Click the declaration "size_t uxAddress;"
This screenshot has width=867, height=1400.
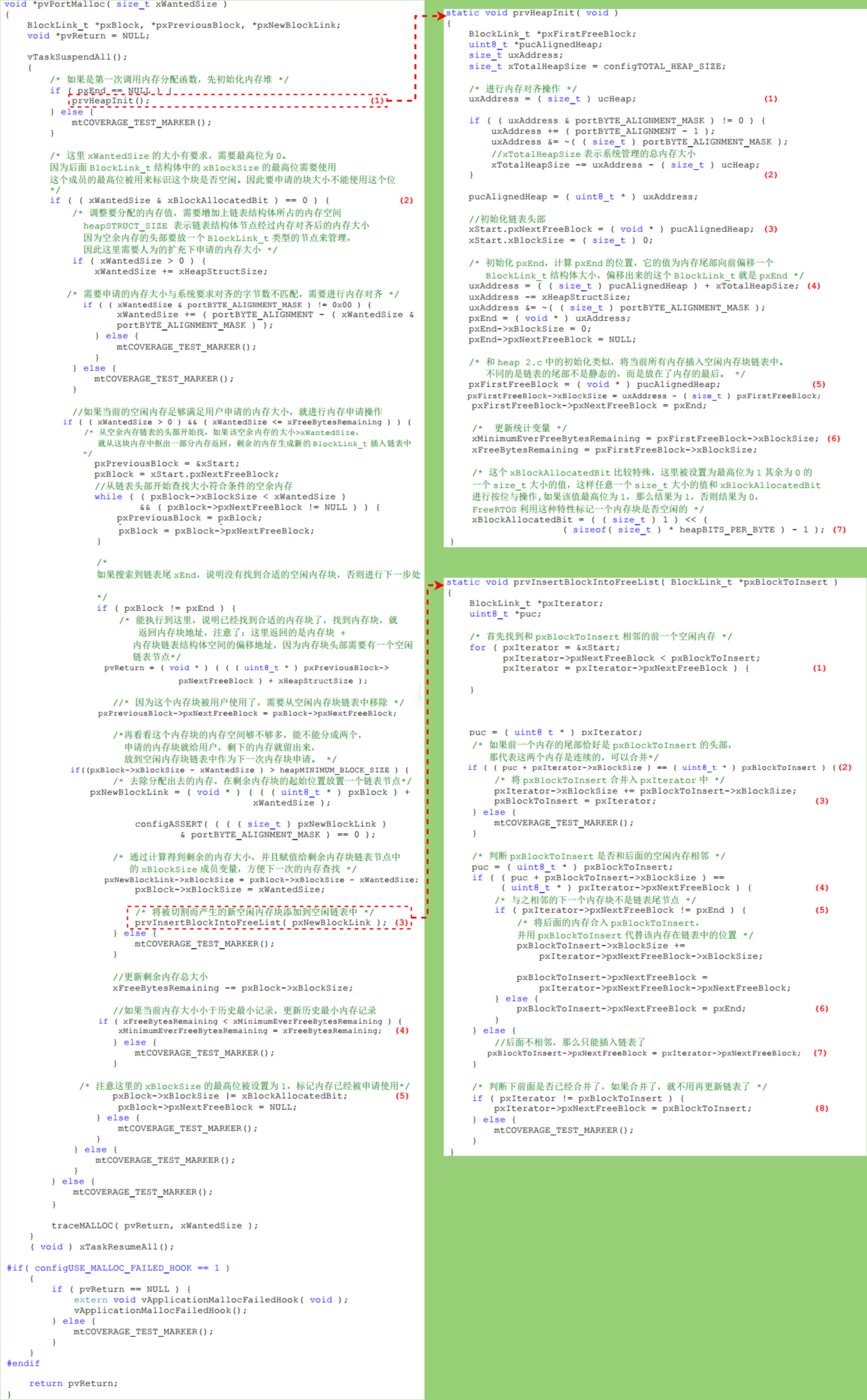click(516, 56)
